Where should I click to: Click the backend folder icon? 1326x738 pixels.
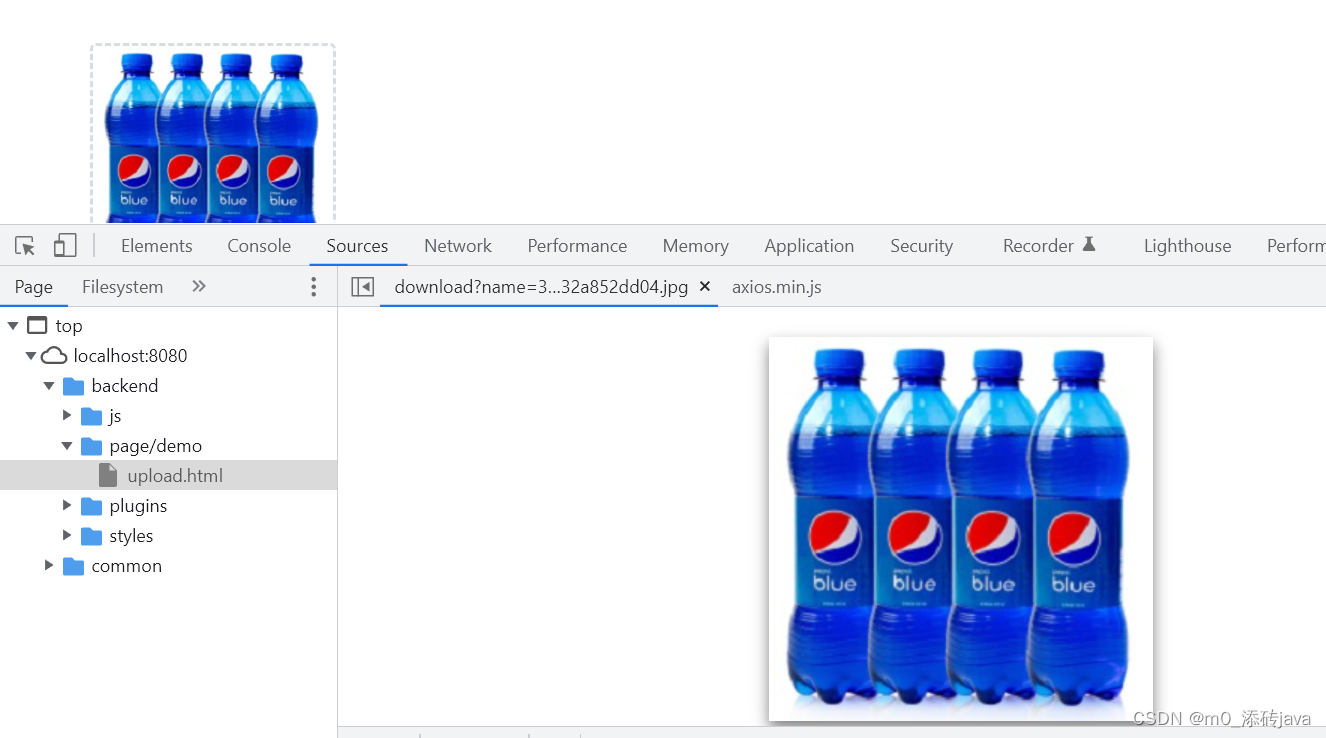(73, 386)
